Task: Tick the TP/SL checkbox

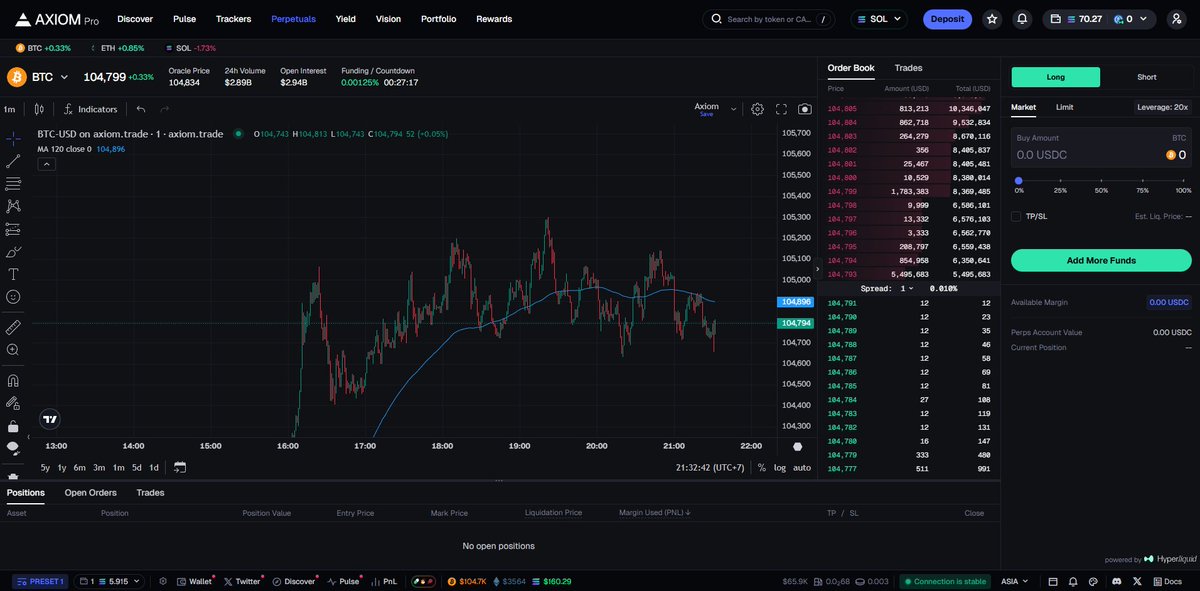Action: click(x=1016, y=216)
